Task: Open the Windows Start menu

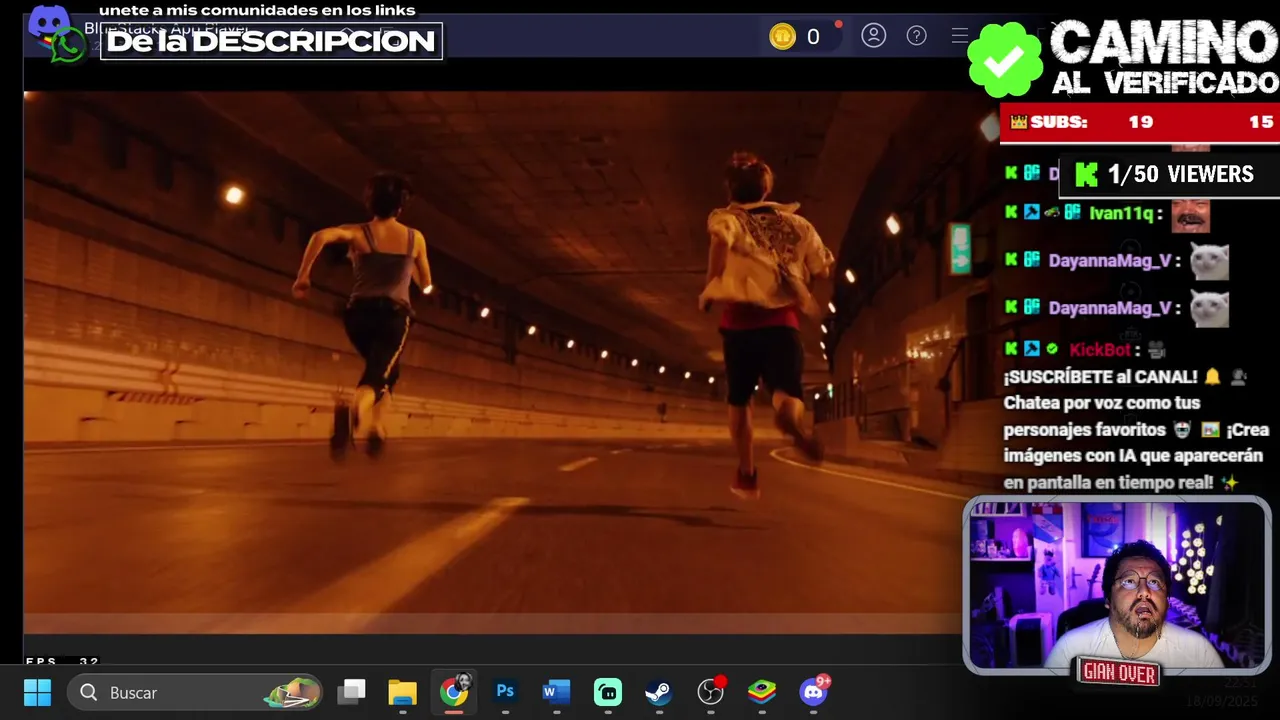Action: tap(37, 692)
